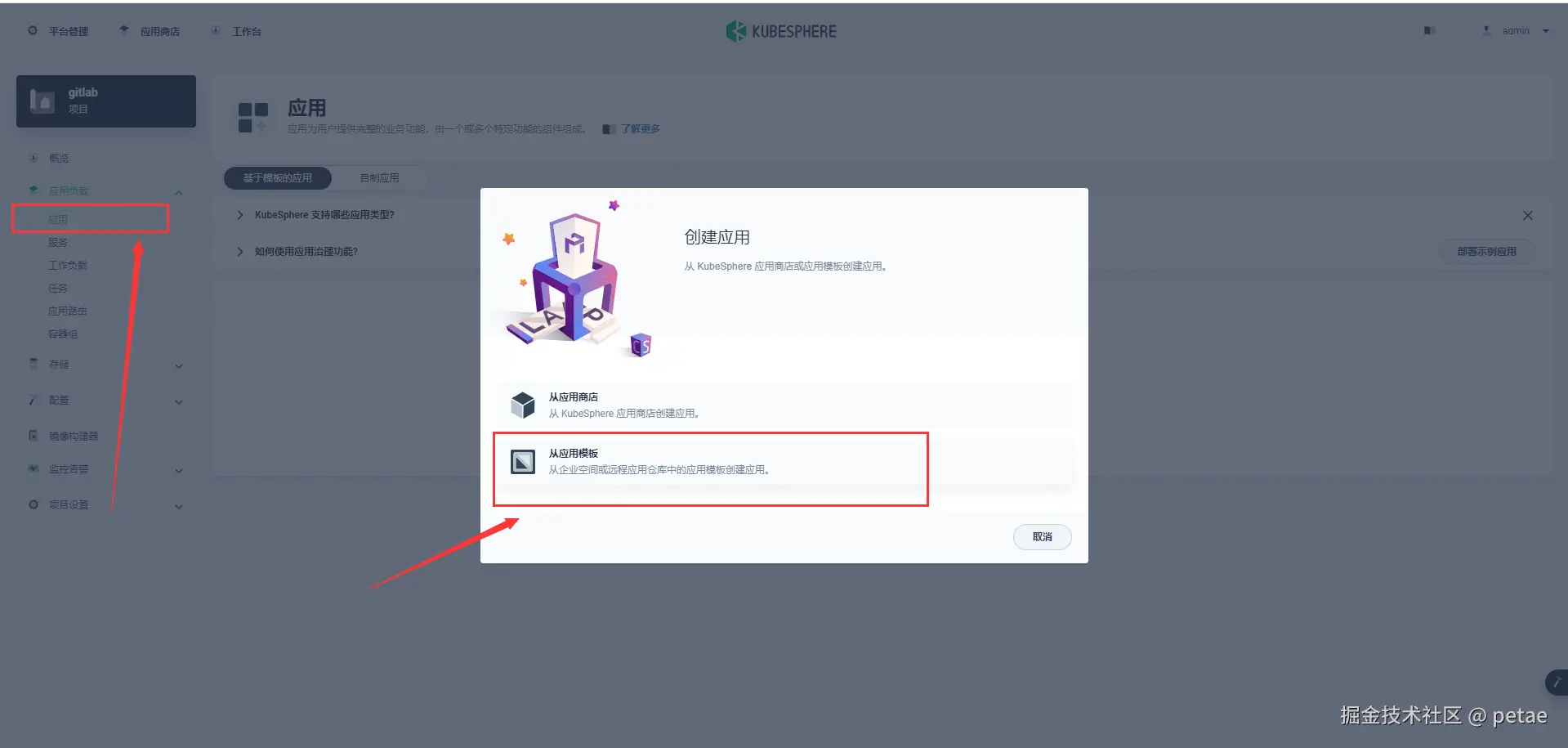Expand the 监控告警 section chevron

(x=179, y=471)
